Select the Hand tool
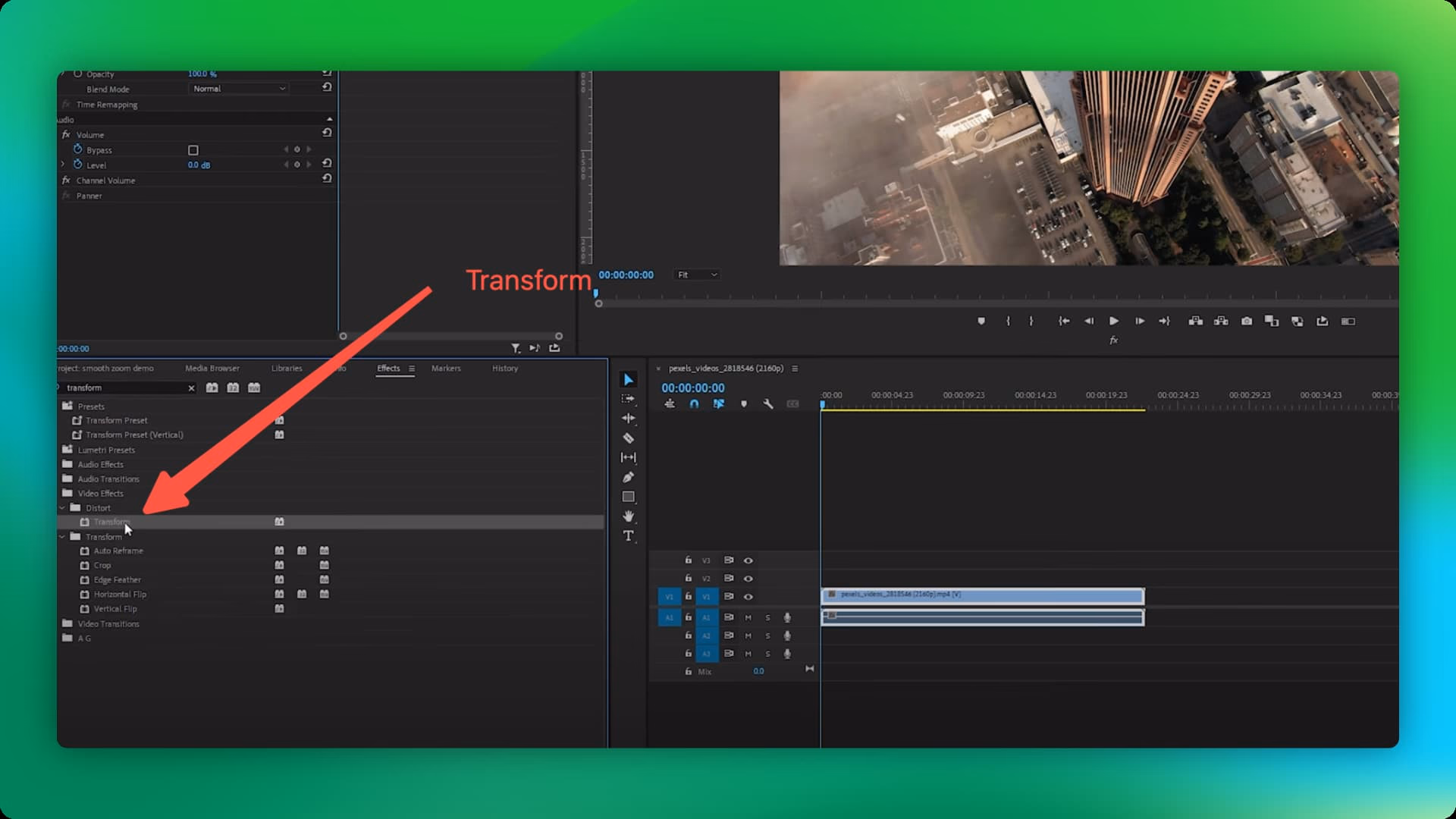Screen dimensions: 1456x819 point(628,516)
